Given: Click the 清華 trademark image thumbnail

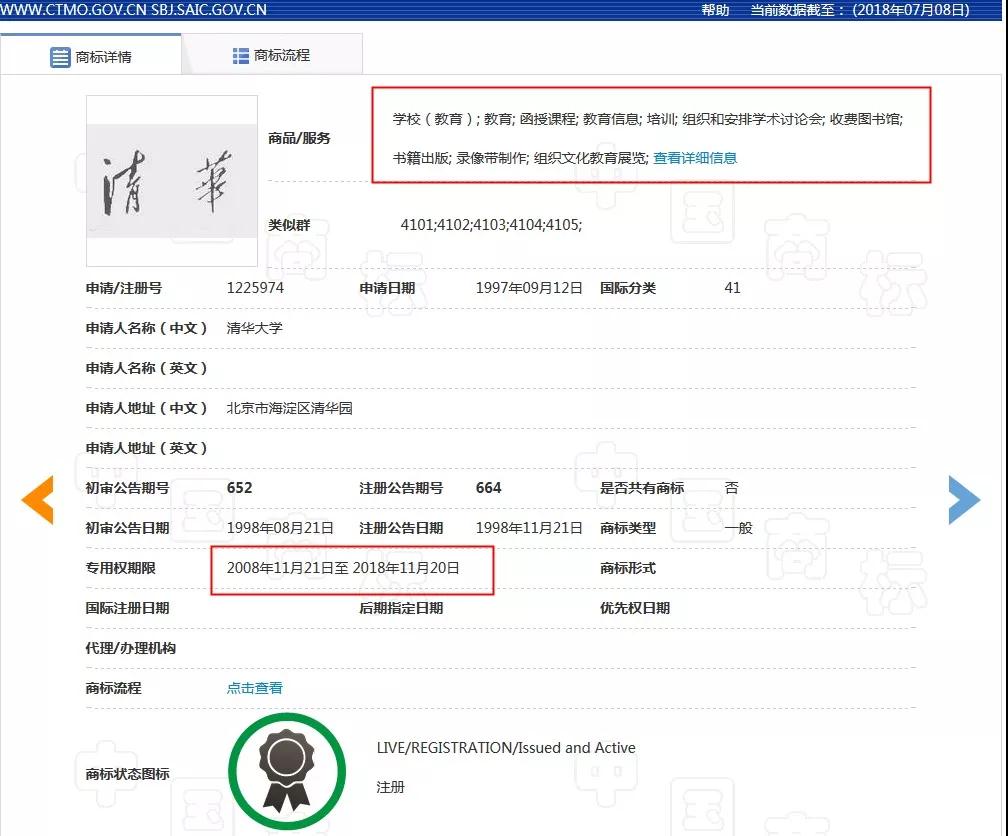Looking at the screenshot, I should 172,181.
